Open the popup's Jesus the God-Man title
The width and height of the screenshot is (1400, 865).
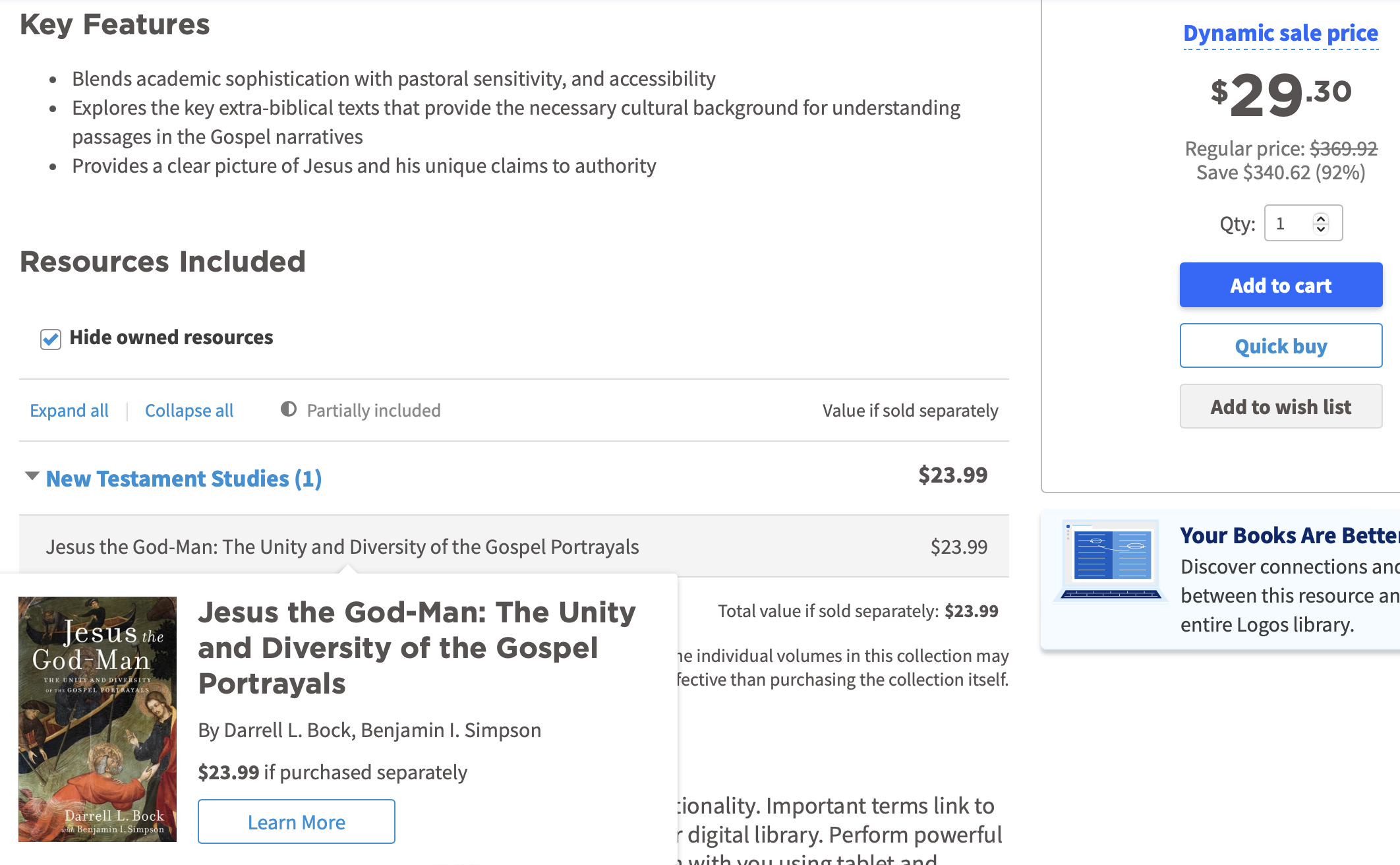pyautogui.click(x=417, y=647)
